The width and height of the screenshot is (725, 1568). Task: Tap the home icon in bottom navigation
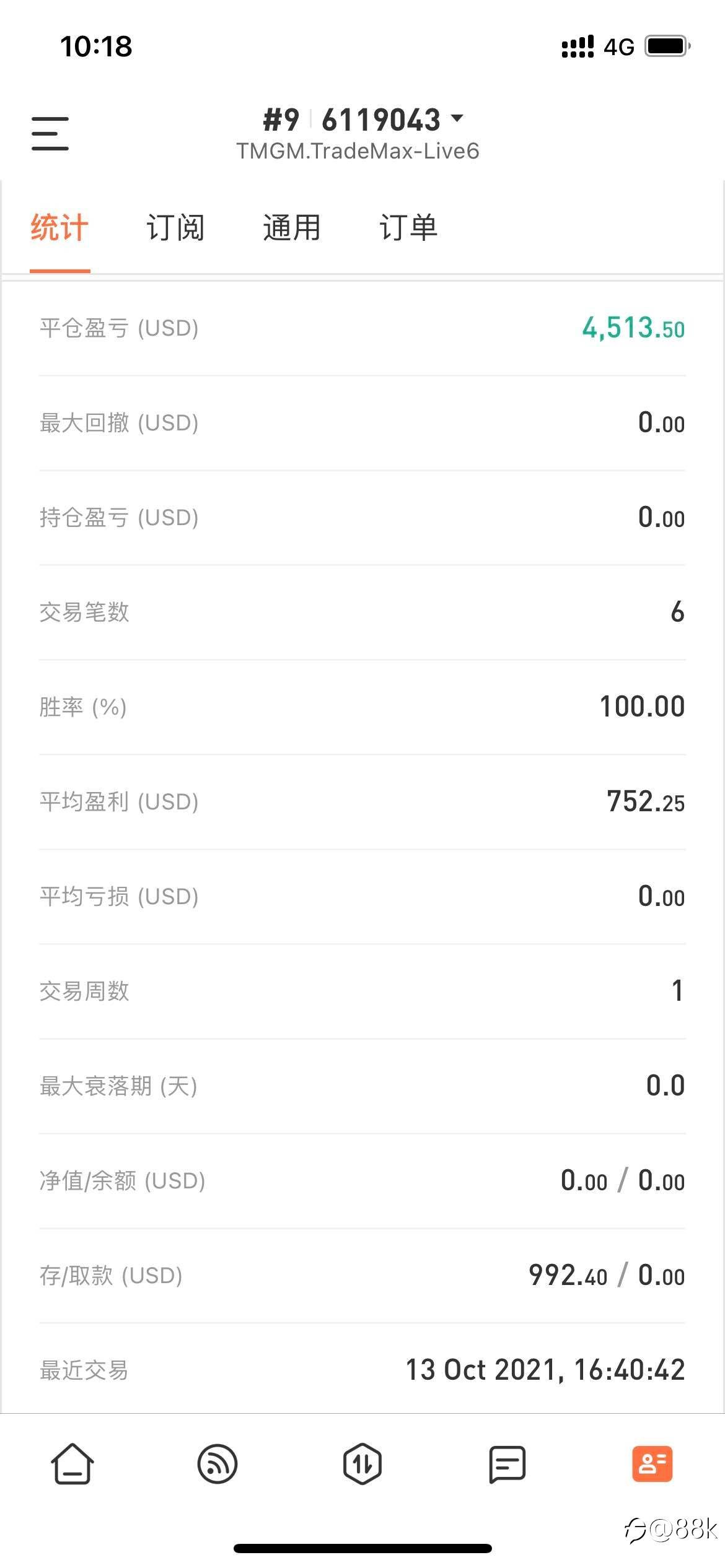coord(72,1464)
